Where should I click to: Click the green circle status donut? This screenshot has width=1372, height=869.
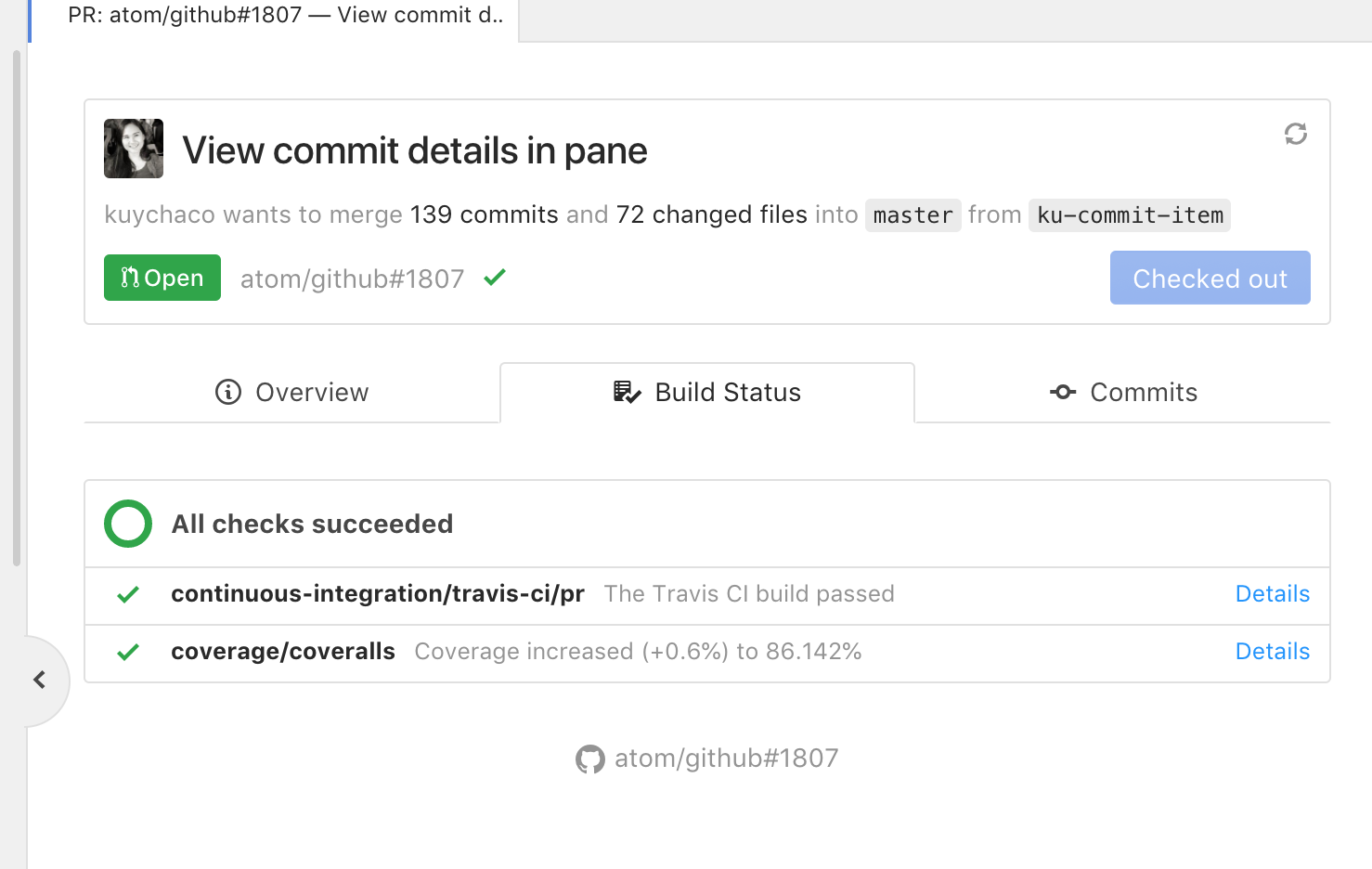click(x=128, y=524)
